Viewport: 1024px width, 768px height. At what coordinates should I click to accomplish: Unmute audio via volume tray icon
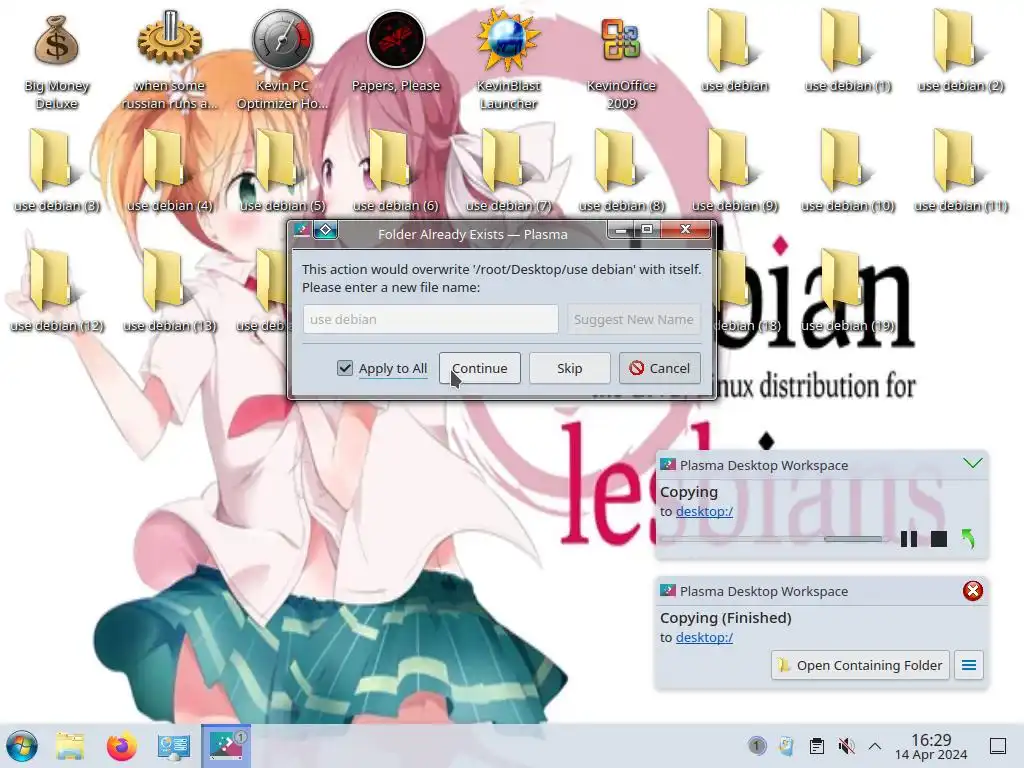pos(846,746)
